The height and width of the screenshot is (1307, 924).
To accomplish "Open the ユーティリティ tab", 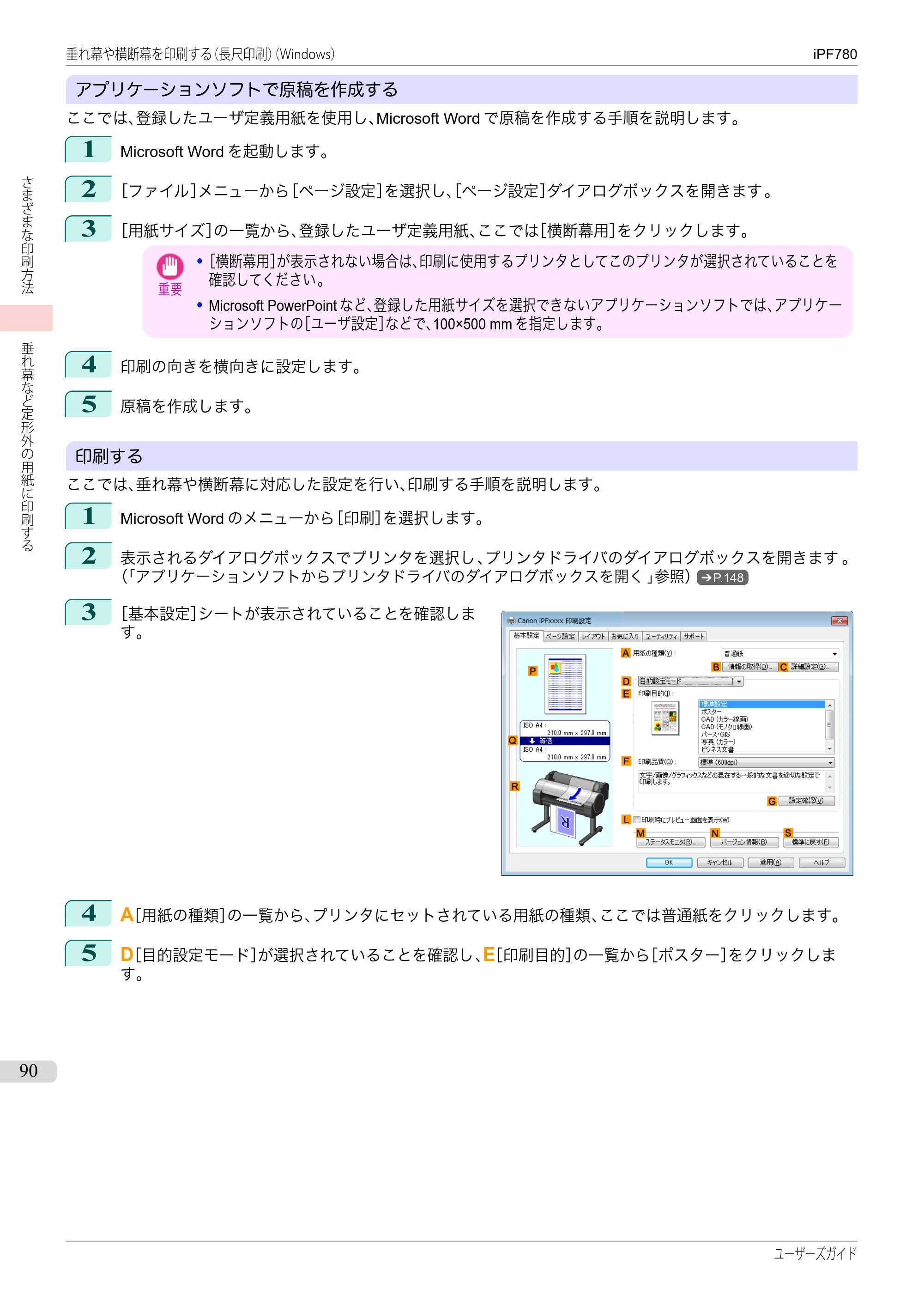I will pyautogui.click(x=661, y=637).
